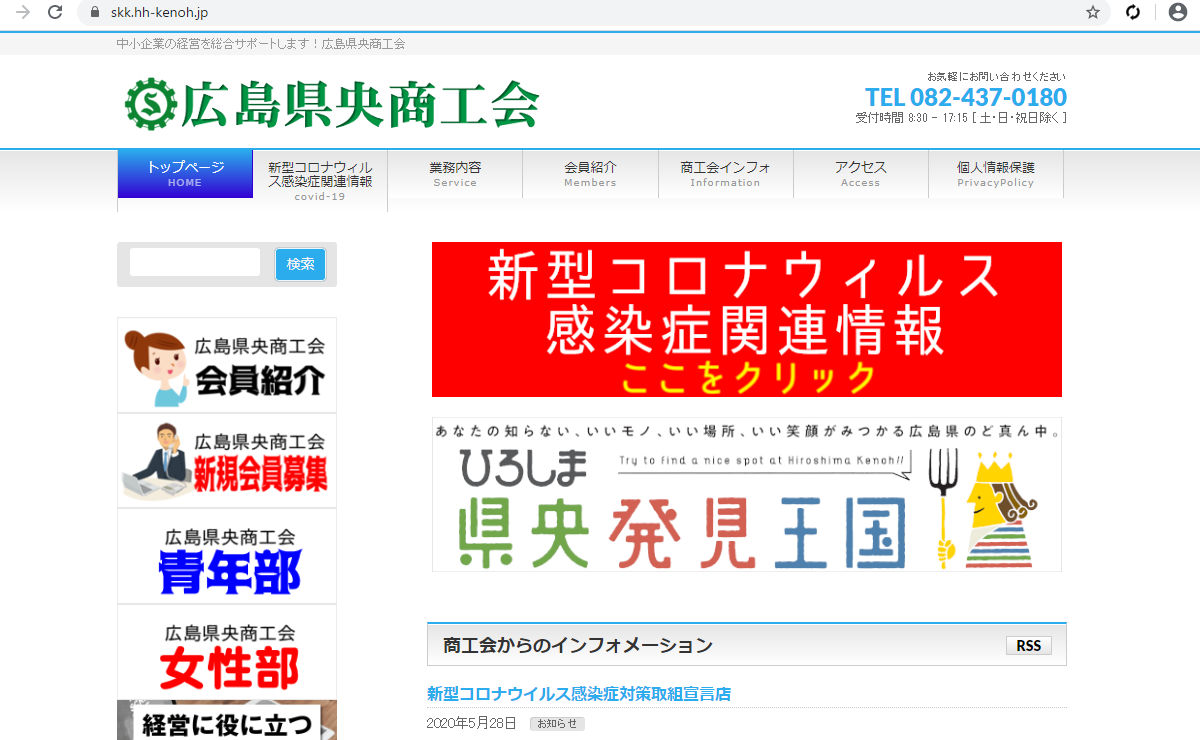Click the 広島県央商工会 header logo text

pyautogui.click(x=360, y=104)
